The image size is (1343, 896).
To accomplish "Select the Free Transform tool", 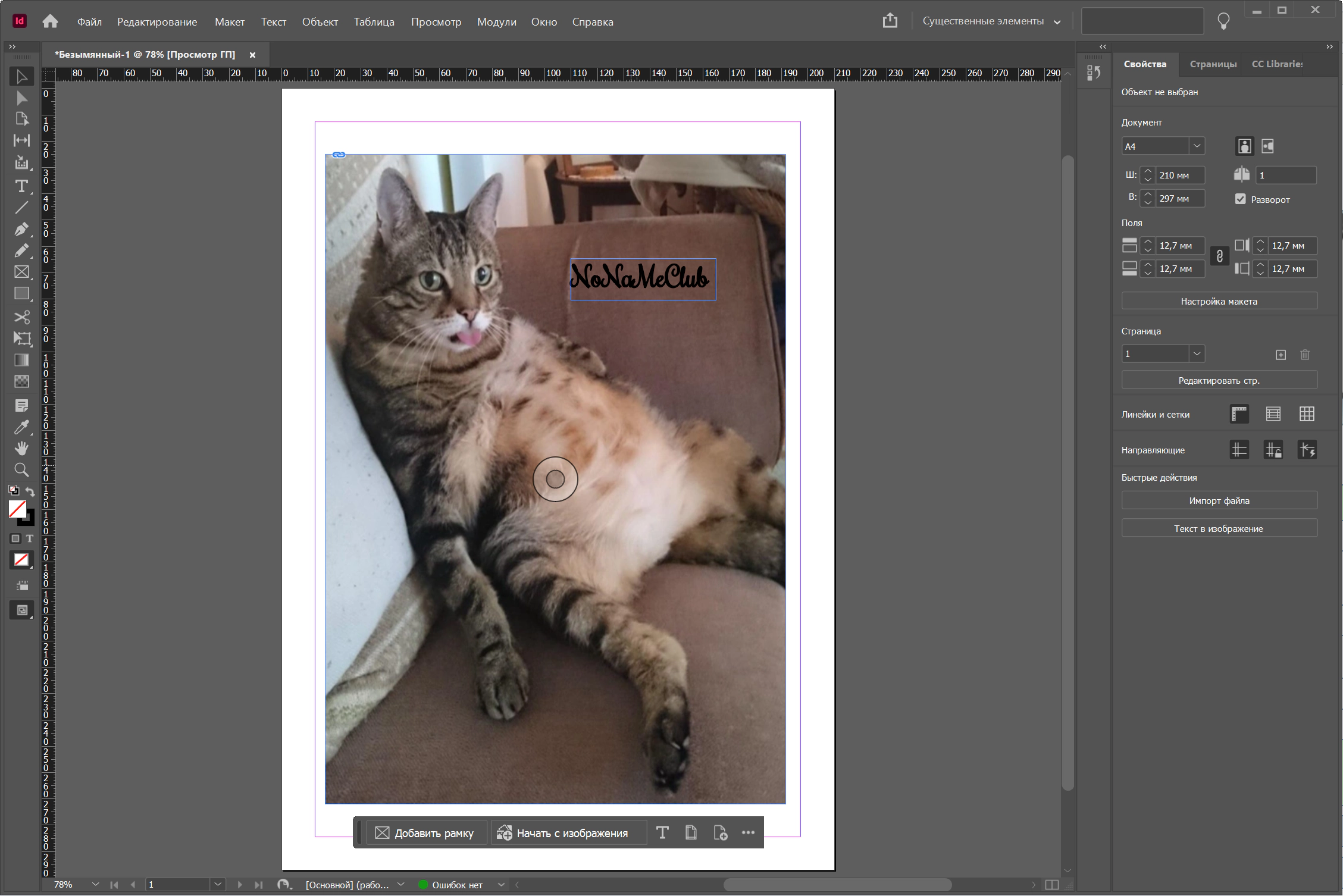I will pyautogui.click(x=21, y=339).
